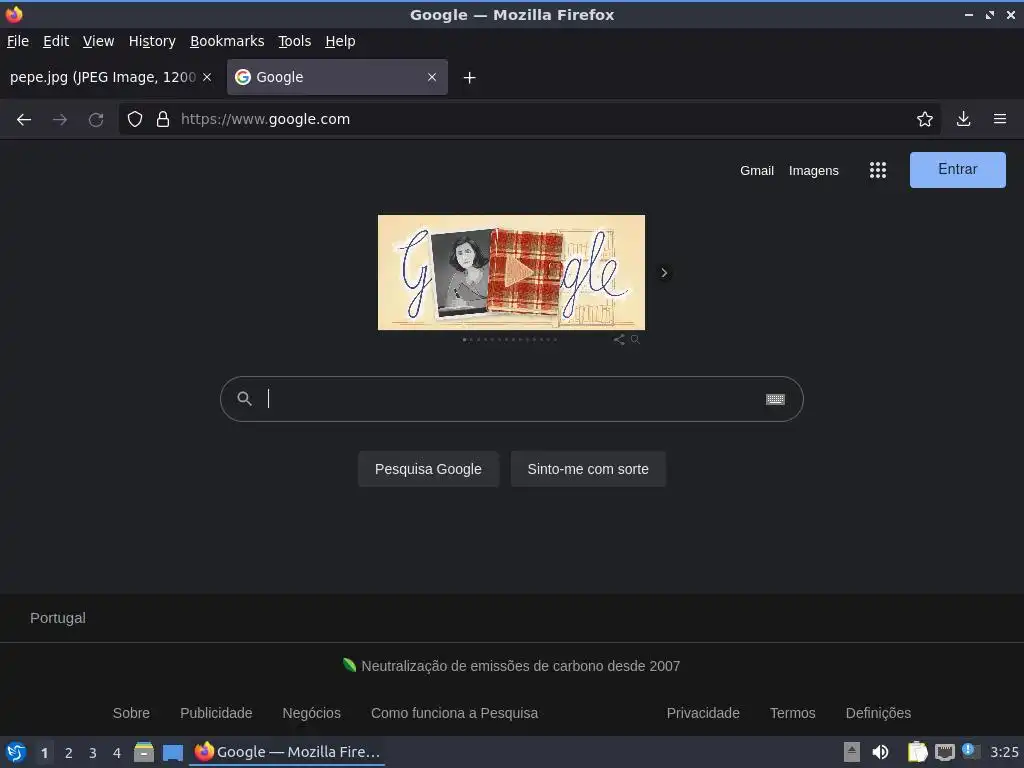Click the Entrar sign-in button
The image size is (1024, 768).
point(957,170)
